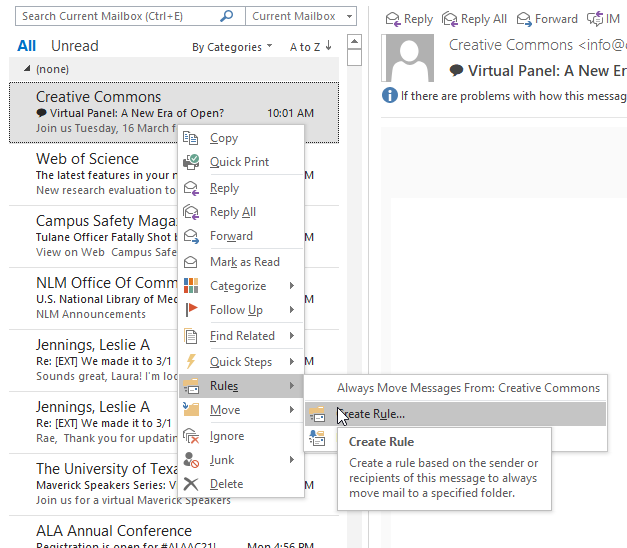This screenshot has height=548, width=627.
Task: Open the Creative Commons Virtual Panel email
Action: pos(174,112)
